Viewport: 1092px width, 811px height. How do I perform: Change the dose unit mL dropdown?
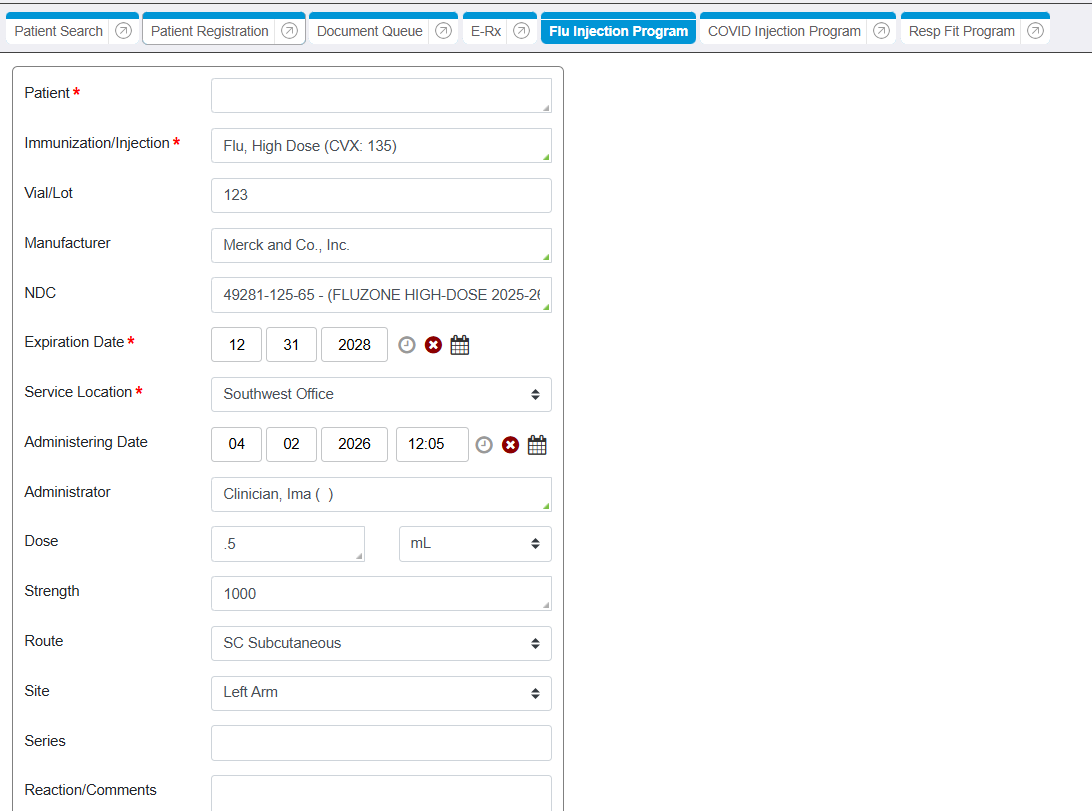coord(475,544)
